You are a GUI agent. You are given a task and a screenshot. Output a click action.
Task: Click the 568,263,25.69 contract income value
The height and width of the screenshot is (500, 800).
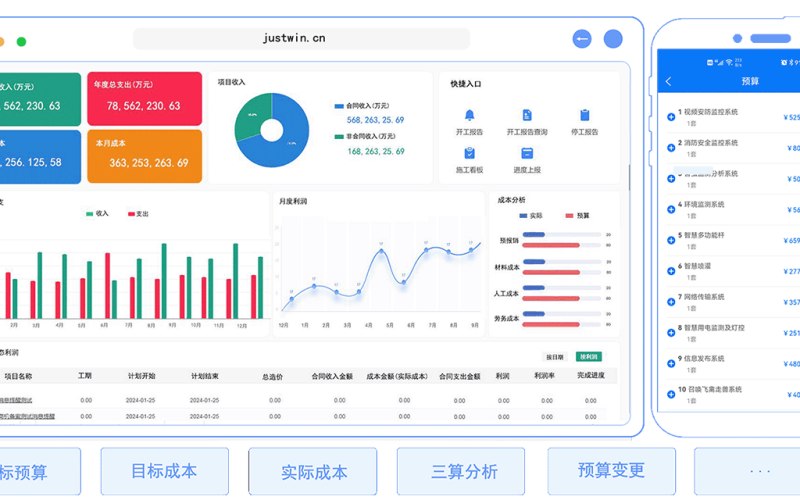pyautogui.click(x=376, y=120)
